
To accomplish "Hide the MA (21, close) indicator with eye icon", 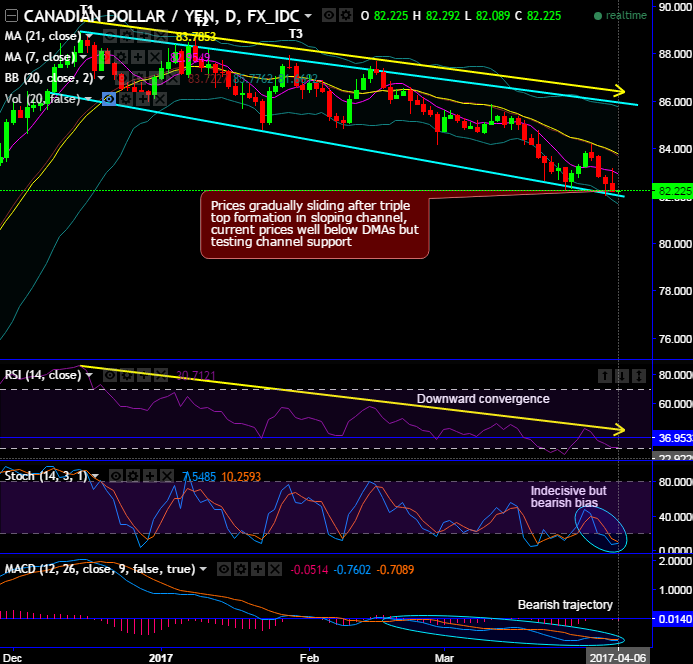I will tap(109, 36).
